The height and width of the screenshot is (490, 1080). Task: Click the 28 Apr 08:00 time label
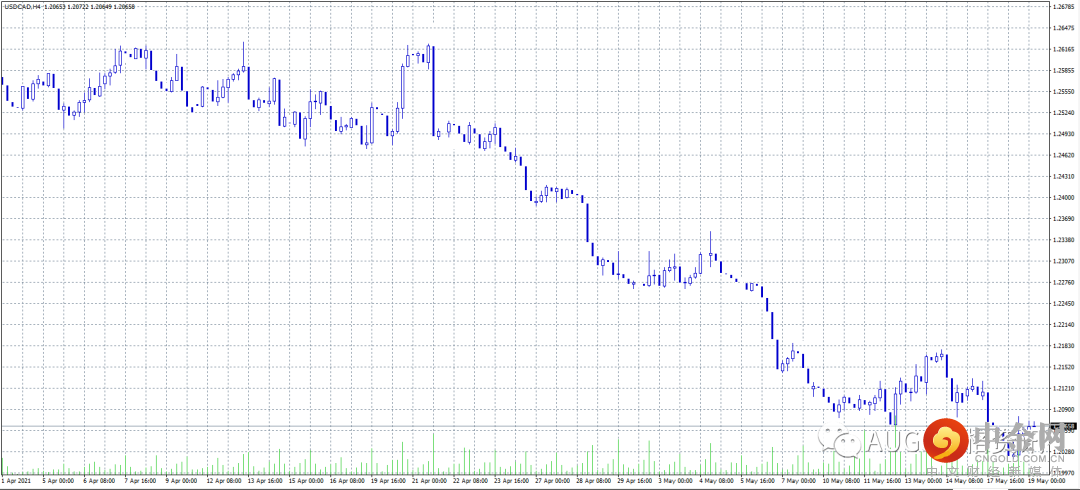pyautogui.click(x=594, y=480)
